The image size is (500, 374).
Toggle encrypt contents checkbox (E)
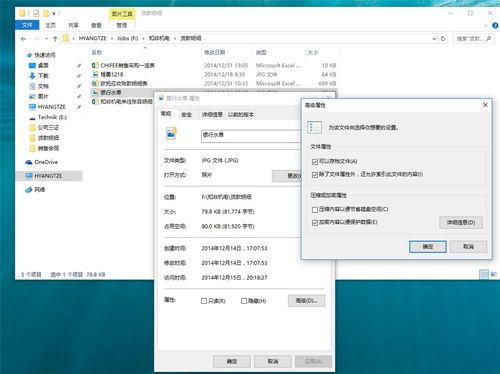coord(315,223)
